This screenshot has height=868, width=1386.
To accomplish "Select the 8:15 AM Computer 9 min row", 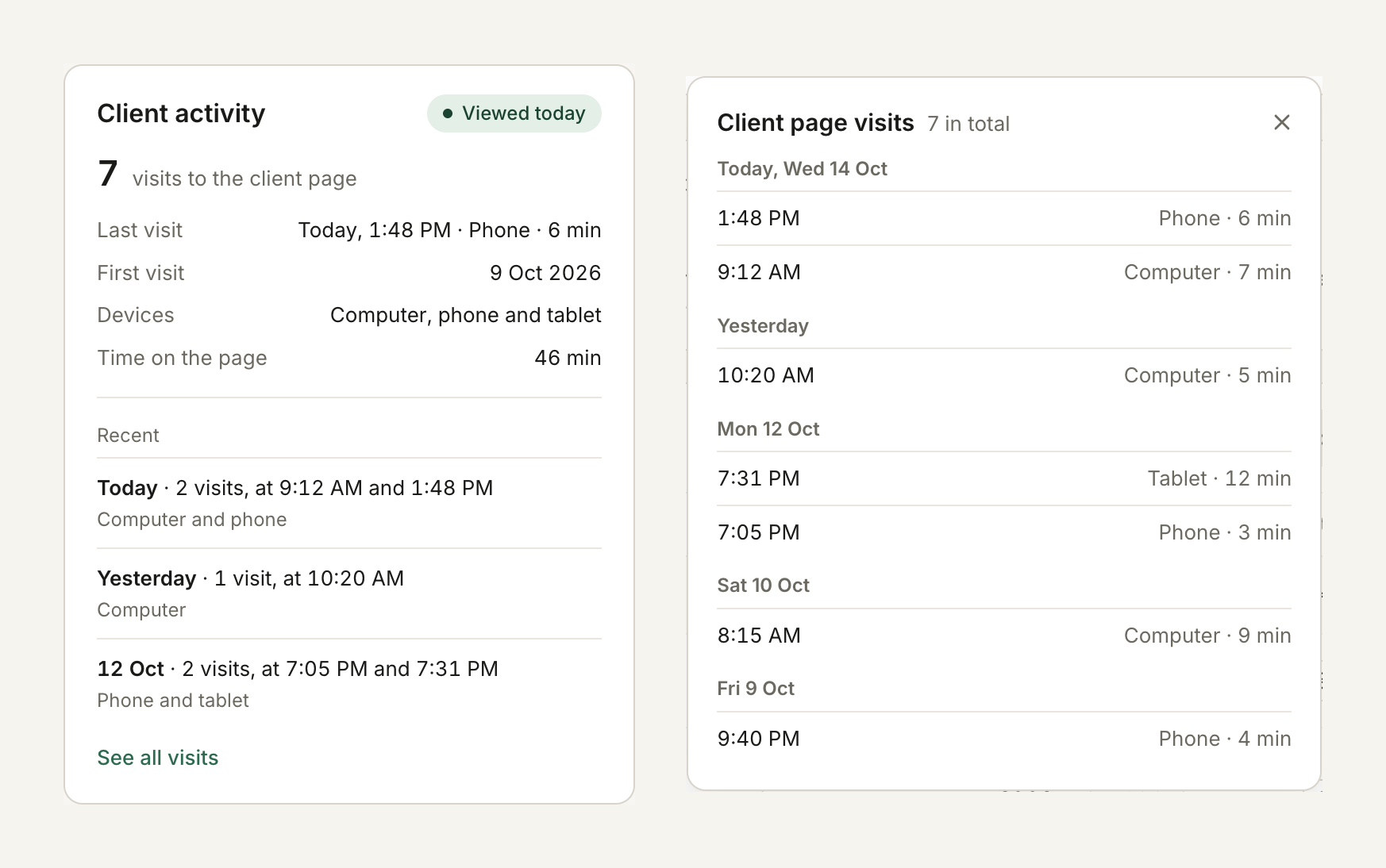I will 1004,636.
